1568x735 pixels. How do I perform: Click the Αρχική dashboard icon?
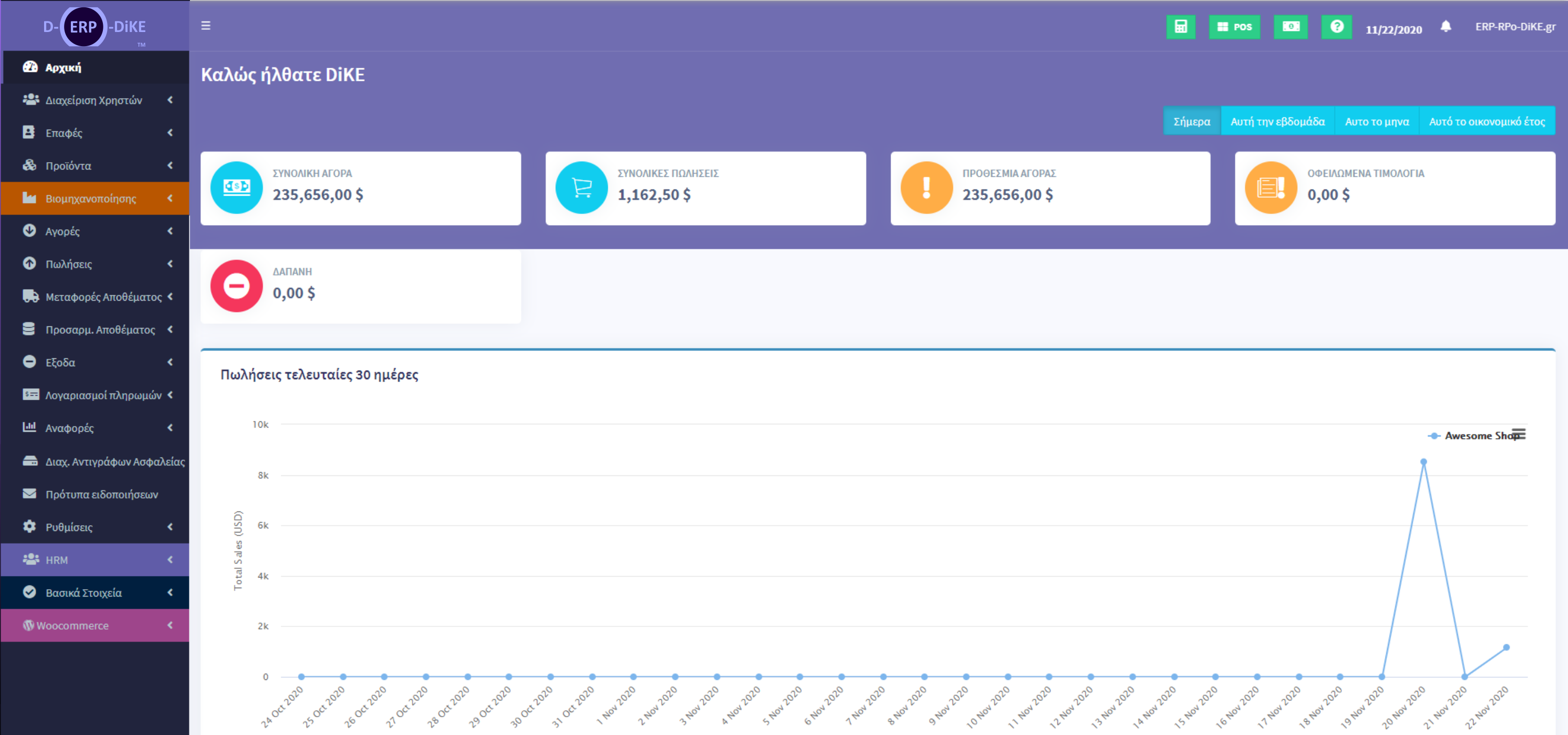point(30,67)
